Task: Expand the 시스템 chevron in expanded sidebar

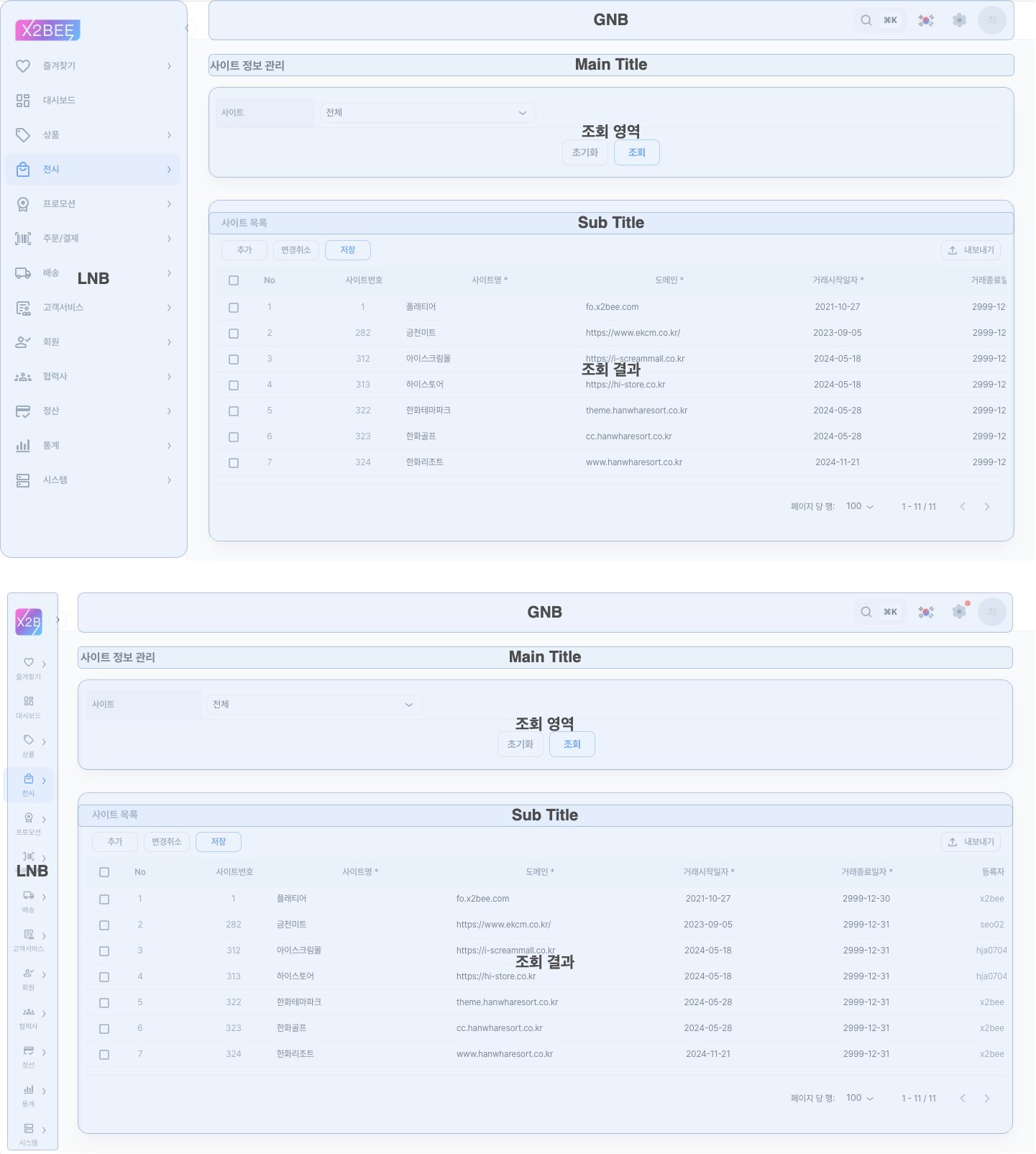Action: pyautogui.click(x=169, y=480)
